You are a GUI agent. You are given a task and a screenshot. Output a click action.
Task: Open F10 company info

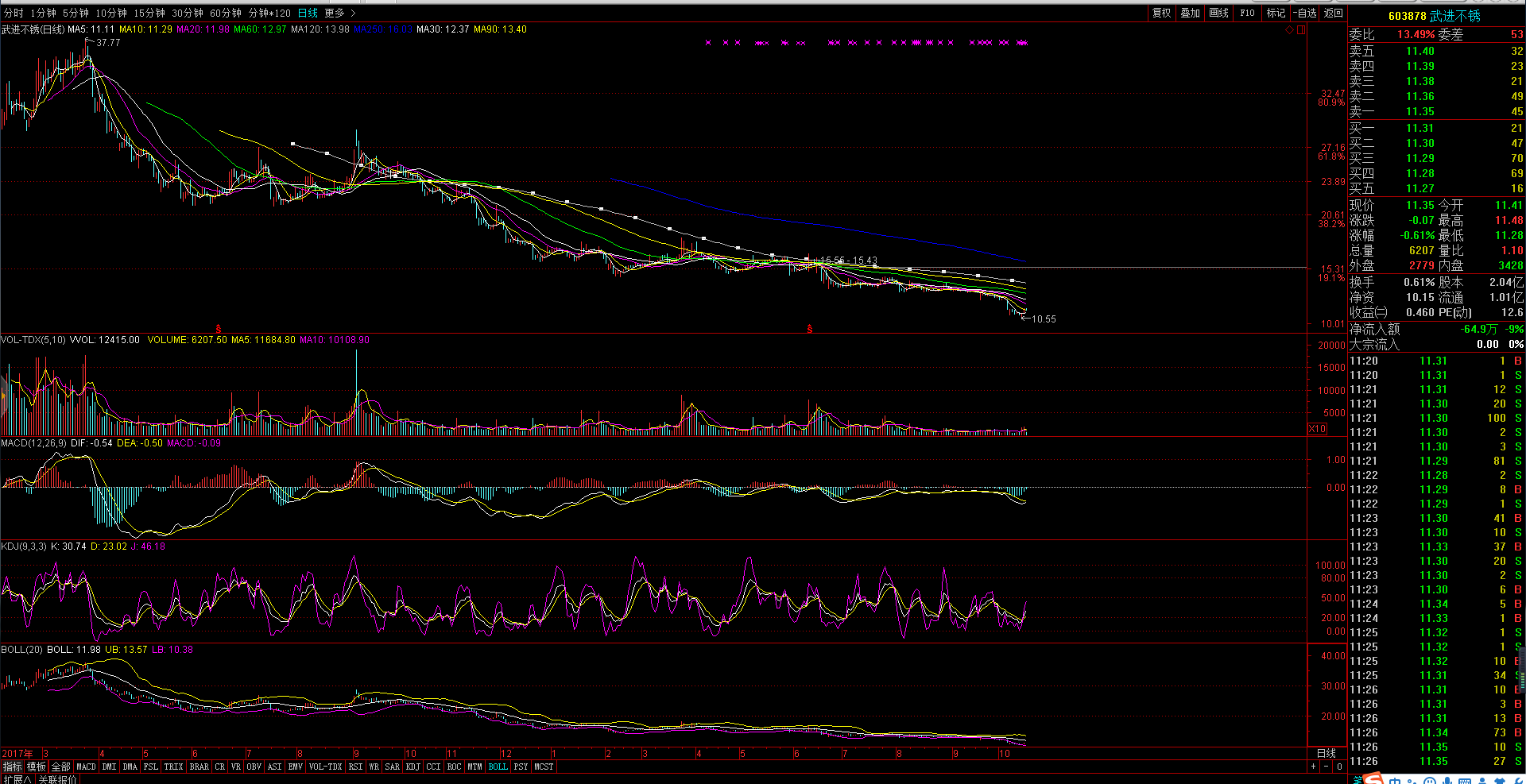1247,13
